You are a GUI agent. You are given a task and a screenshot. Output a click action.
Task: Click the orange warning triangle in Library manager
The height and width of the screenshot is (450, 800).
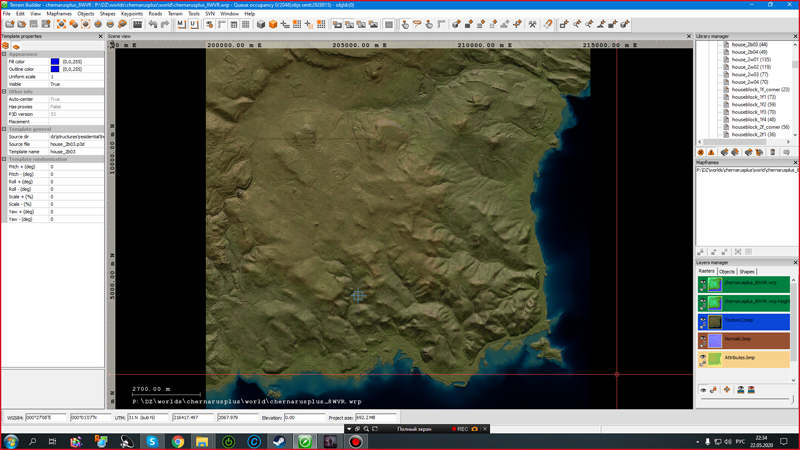click(711, 152)
